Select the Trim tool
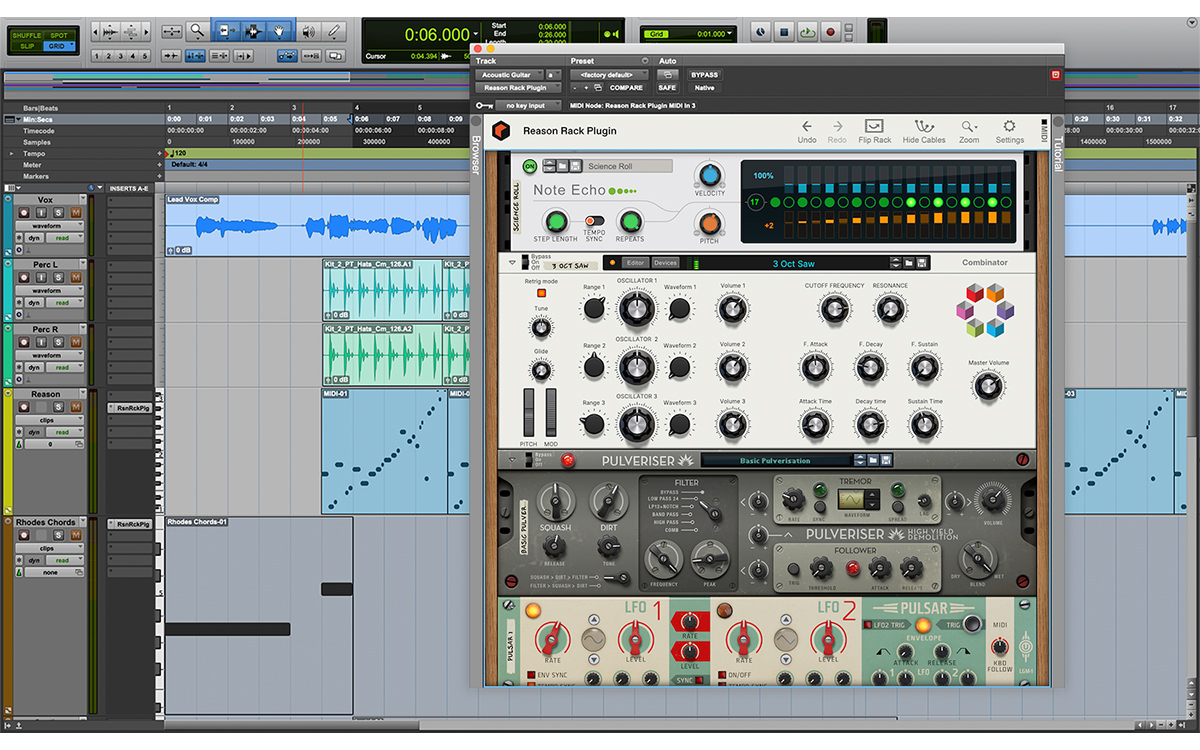The image size is (1200, 750). tap(227, 32)
